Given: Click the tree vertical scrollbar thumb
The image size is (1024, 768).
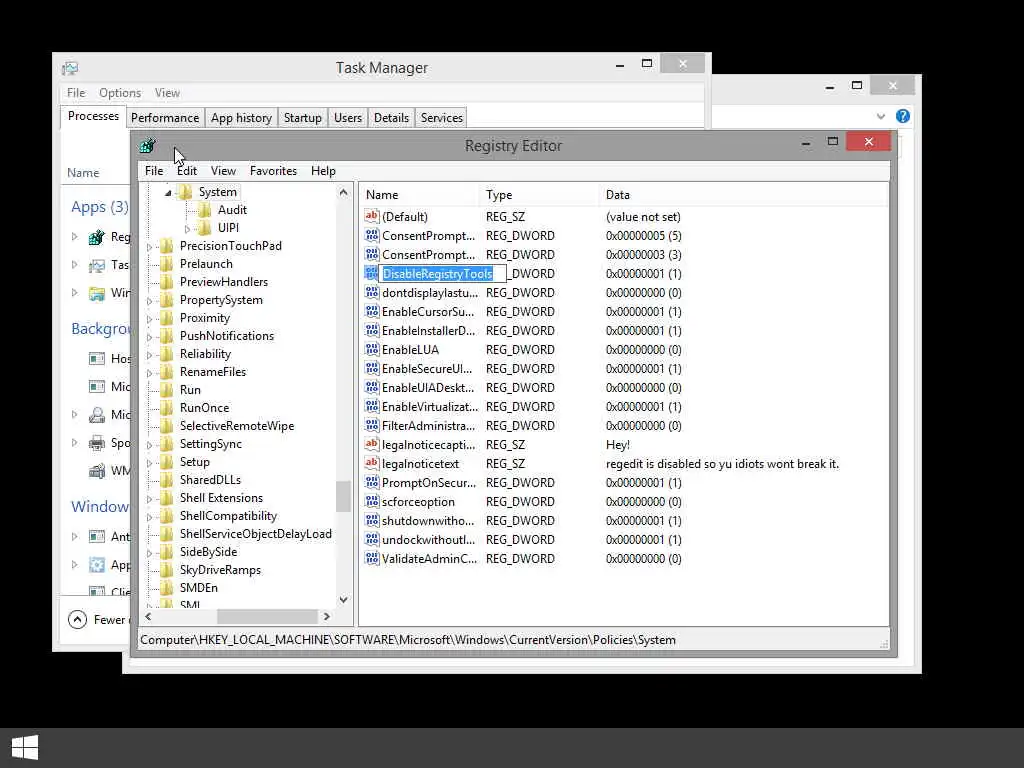Looking at the screenshot, I should (x=344, y=496).
